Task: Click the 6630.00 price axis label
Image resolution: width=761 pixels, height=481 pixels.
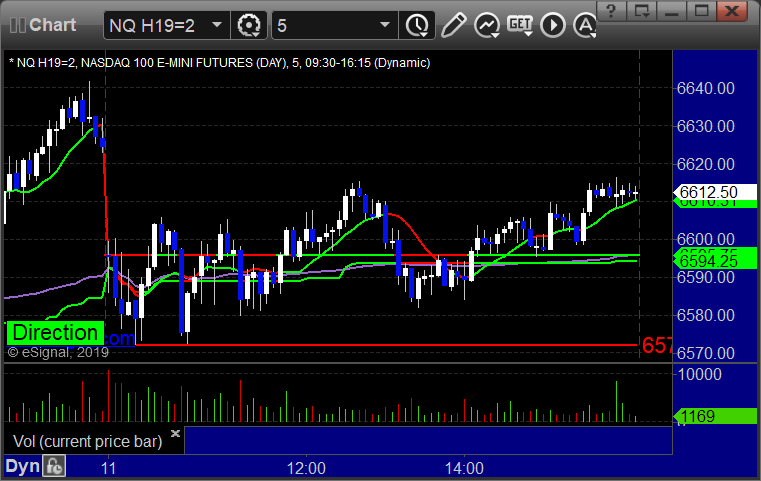Action: pos(706,126)
